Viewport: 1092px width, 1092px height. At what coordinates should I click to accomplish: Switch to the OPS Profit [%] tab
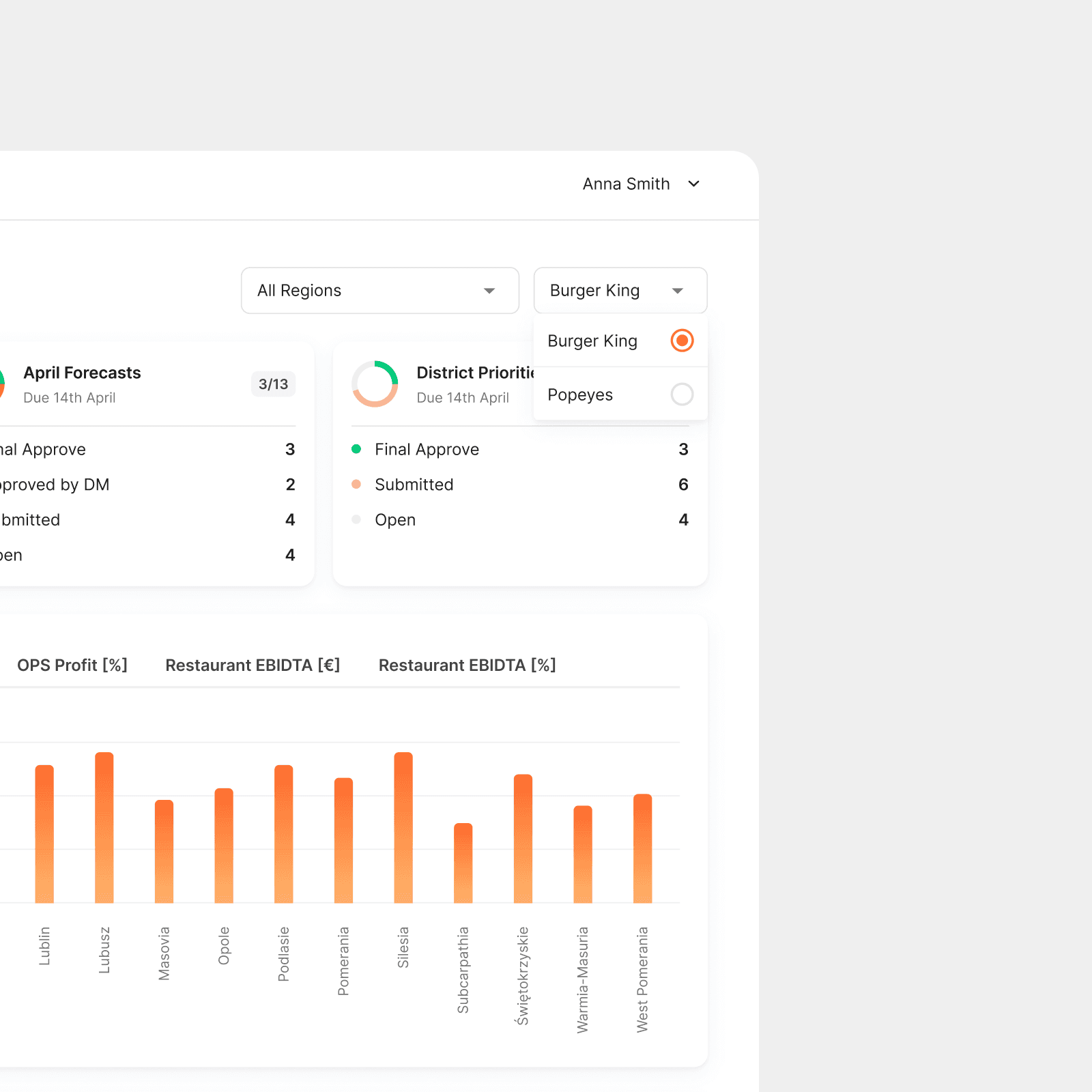[72, 665]
